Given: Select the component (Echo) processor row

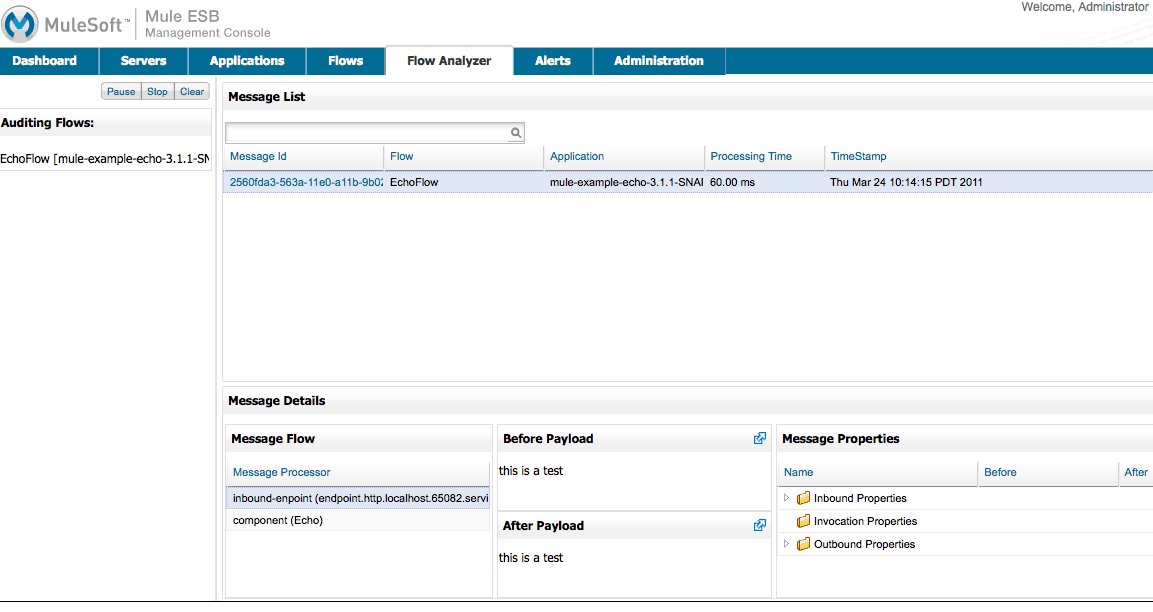Looking at the screenshot, I should coord(358,520).
